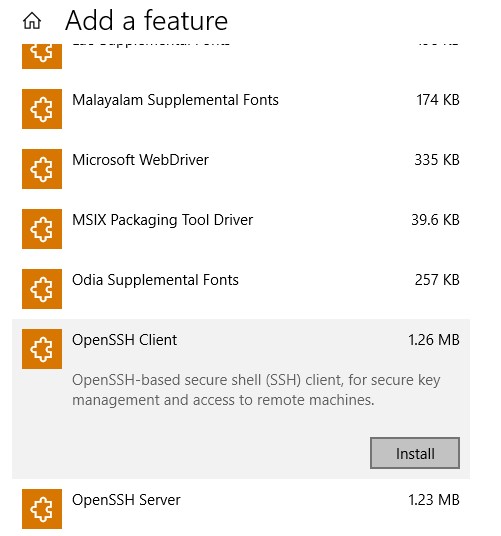This screenshot has width=501, height=536.
Task: Click the partially hidden top feature icon
Action: coord(42,56)
